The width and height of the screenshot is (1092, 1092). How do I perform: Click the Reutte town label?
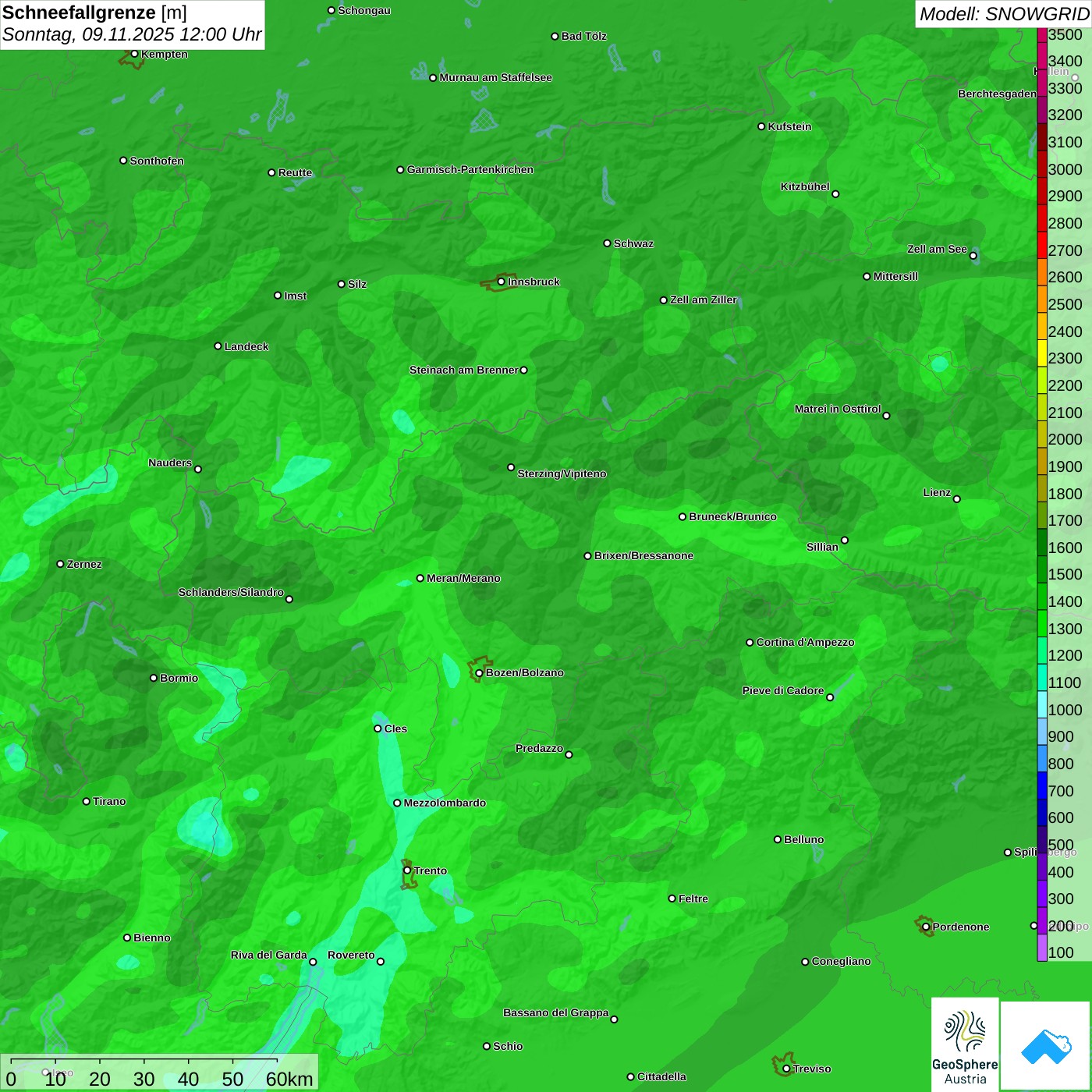pos(295,172)
